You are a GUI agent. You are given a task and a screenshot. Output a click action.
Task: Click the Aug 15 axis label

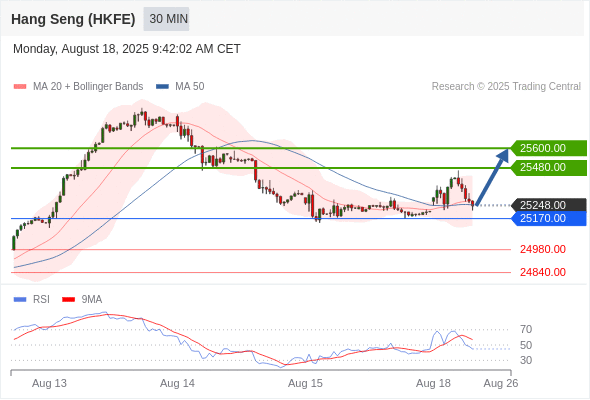click(305, 383)
